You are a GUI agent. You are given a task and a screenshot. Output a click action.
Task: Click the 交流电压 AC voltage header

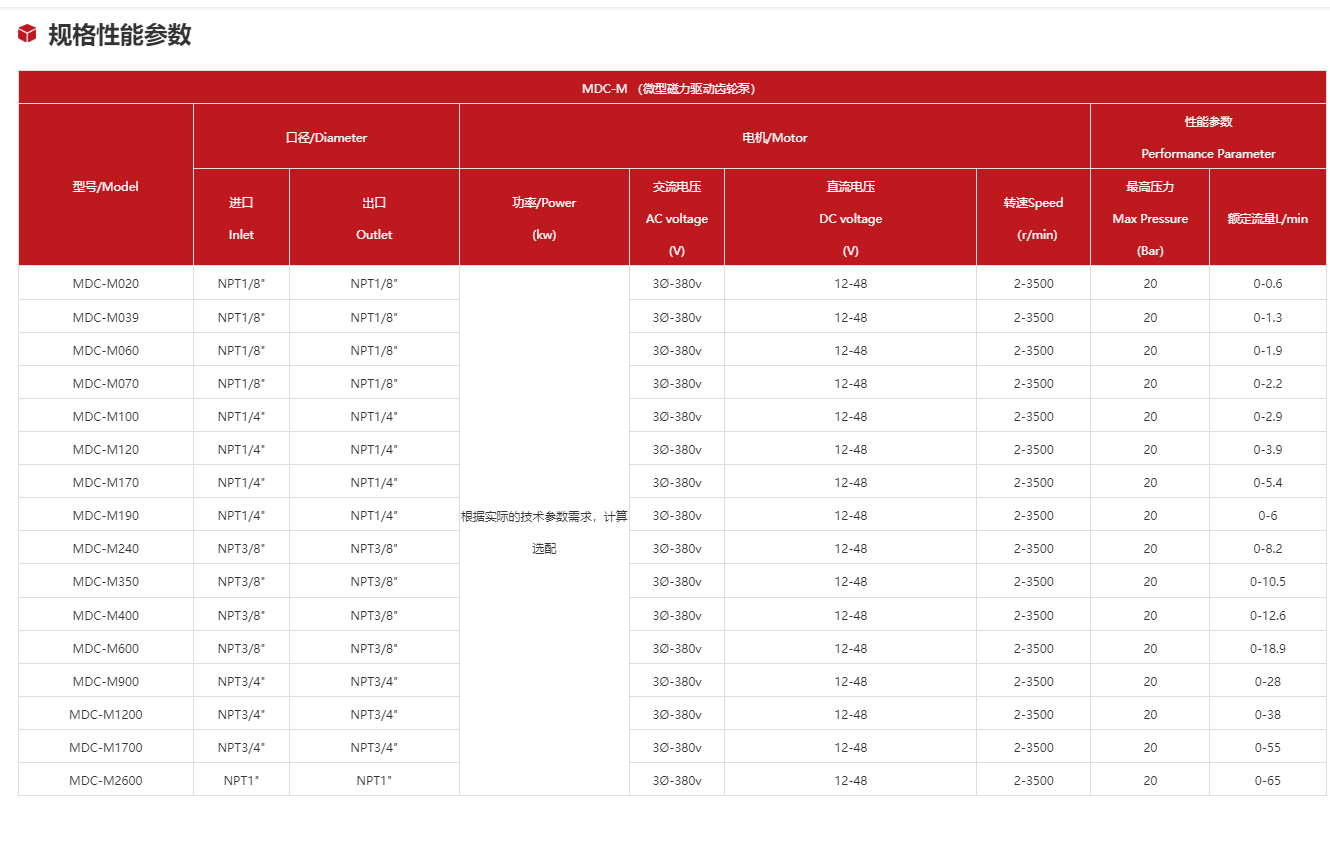(677, 218)
